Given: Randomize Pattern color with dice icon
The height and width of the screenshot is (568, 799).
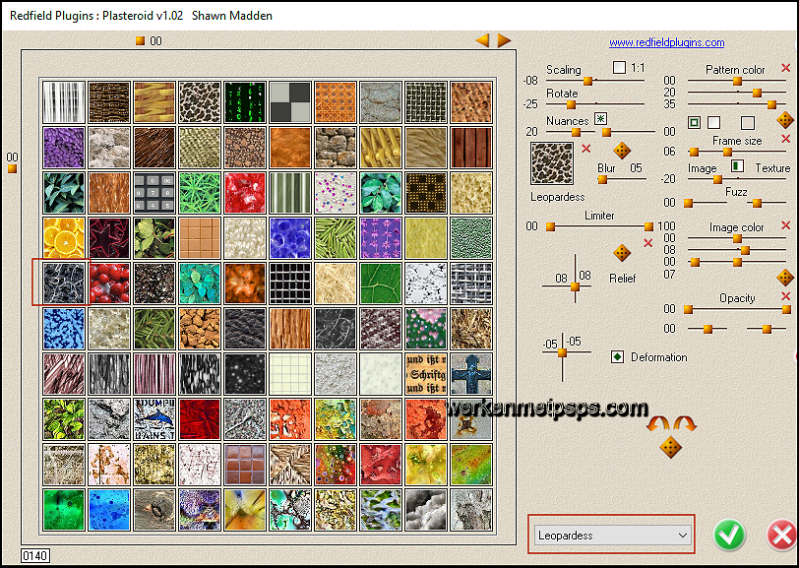Looking at the screenshot, I should tap(785, 120).
